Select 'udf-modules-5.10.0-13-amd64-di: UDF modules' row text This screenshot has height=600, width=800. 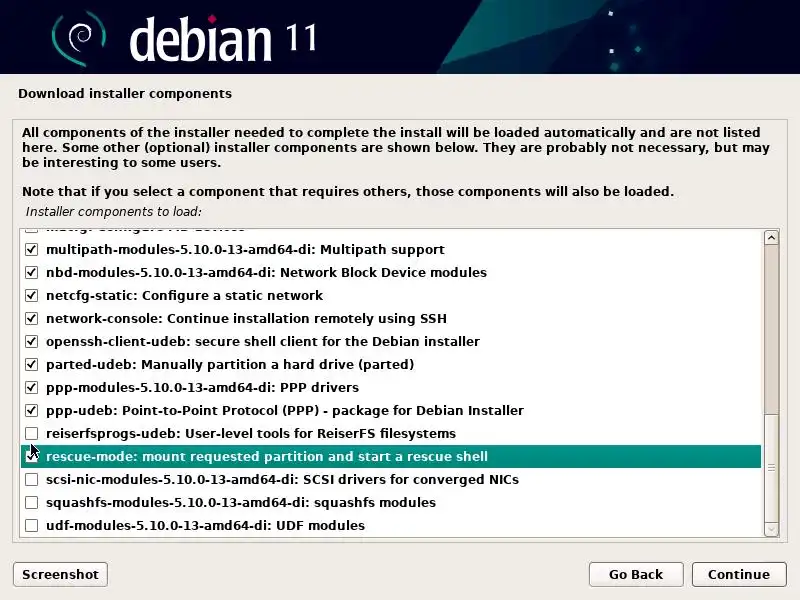(x=206, y=526)
